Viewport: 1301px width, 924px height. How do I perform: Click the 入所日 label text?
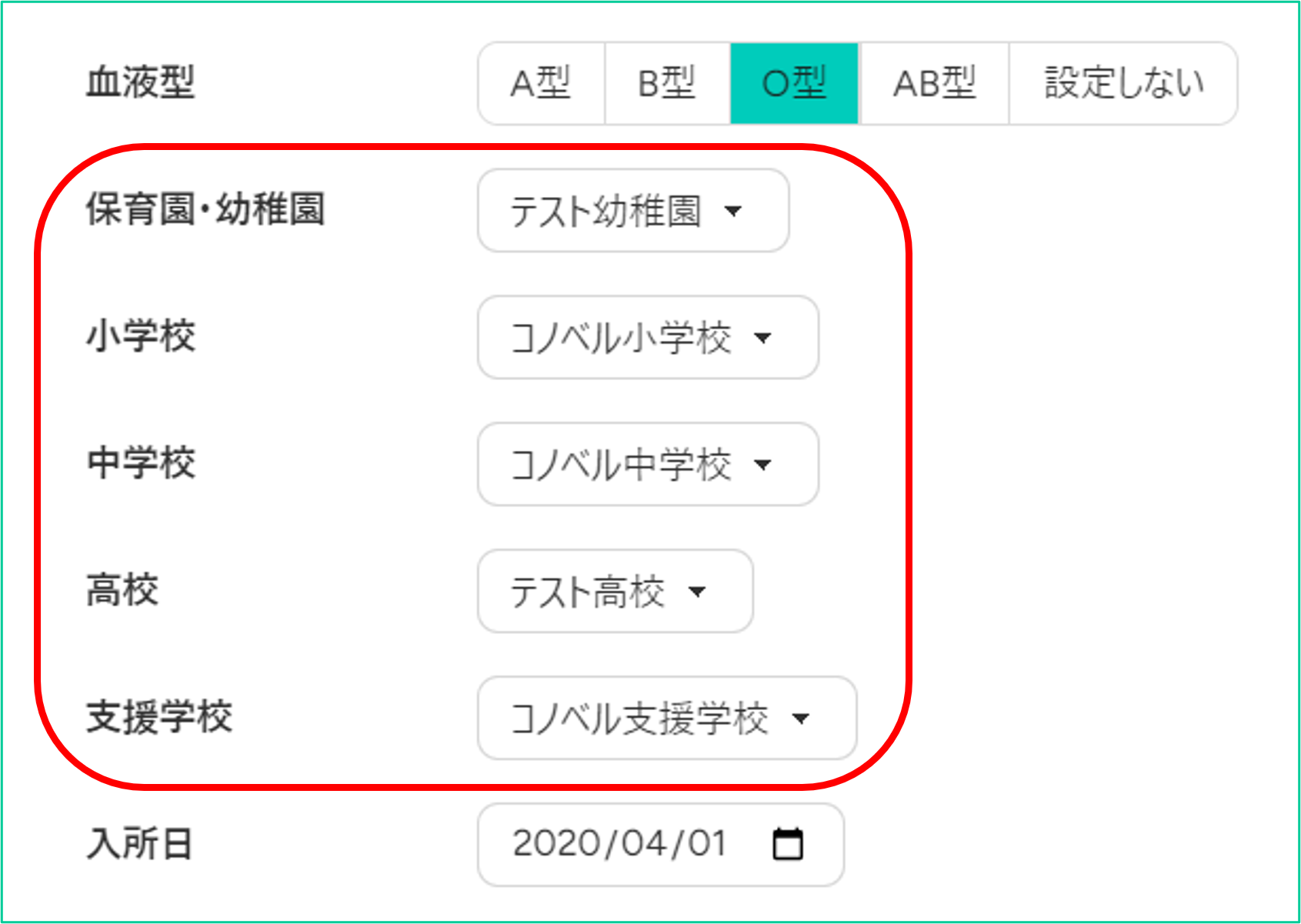pos(139,844)
